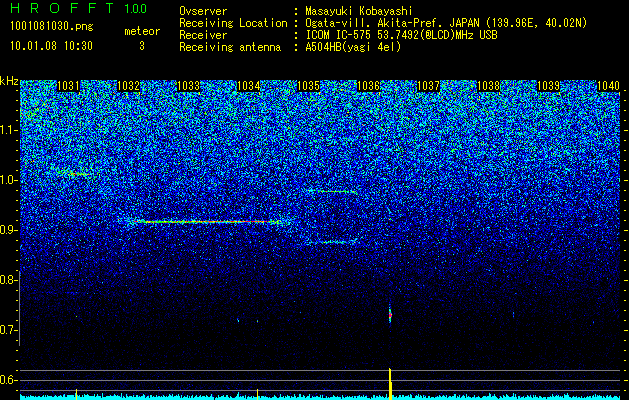Click the 1034 time marker
Screen dimensions: 629x400
click(248, 86)
